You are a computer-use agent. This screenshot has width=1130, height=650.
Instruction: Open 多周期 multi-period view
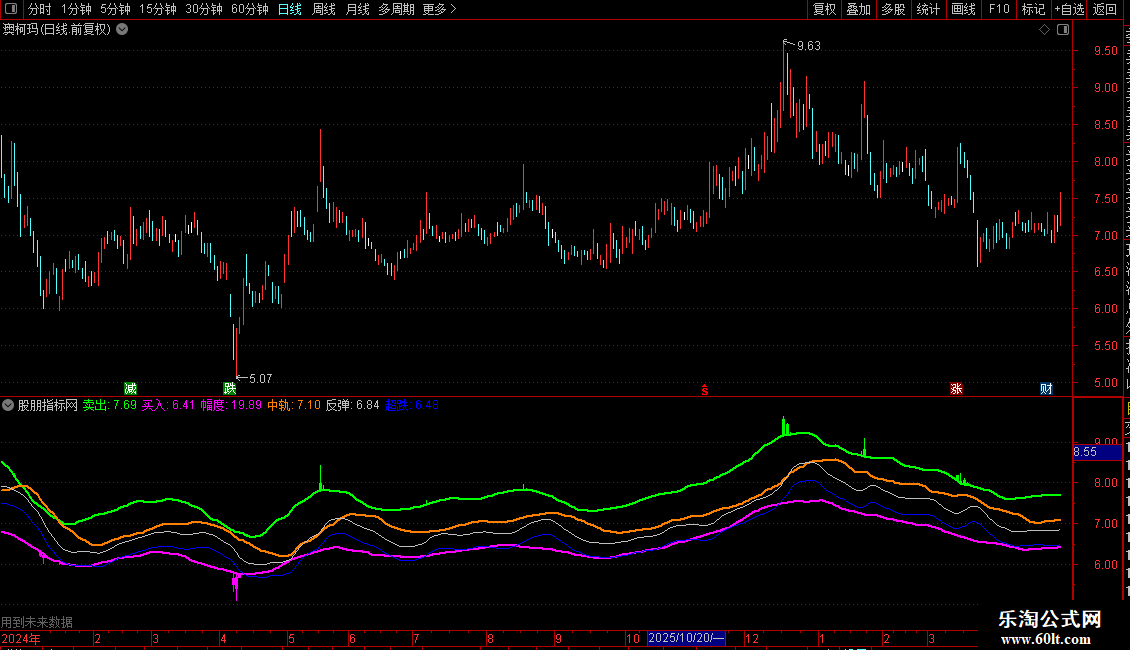point(396,9)
